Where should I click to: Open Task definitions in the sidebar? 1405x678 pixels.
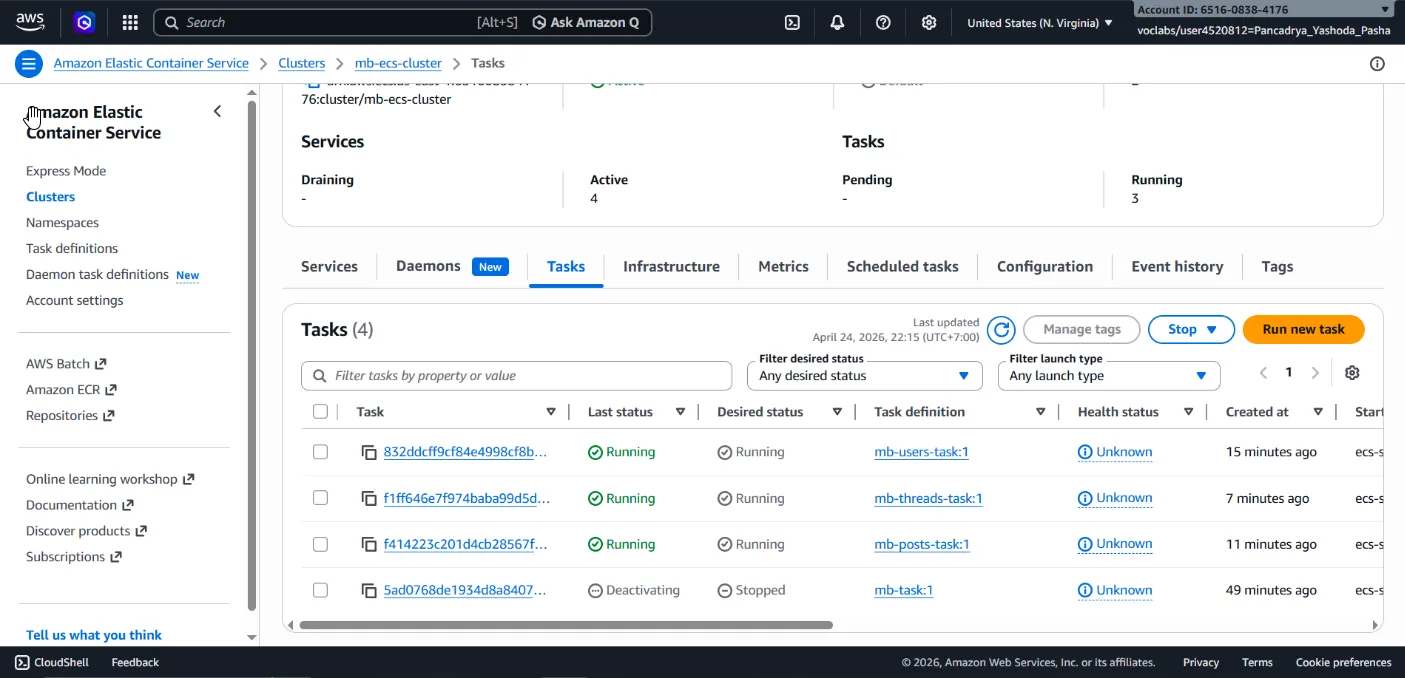pyautogui.click(x=72, y=248)
